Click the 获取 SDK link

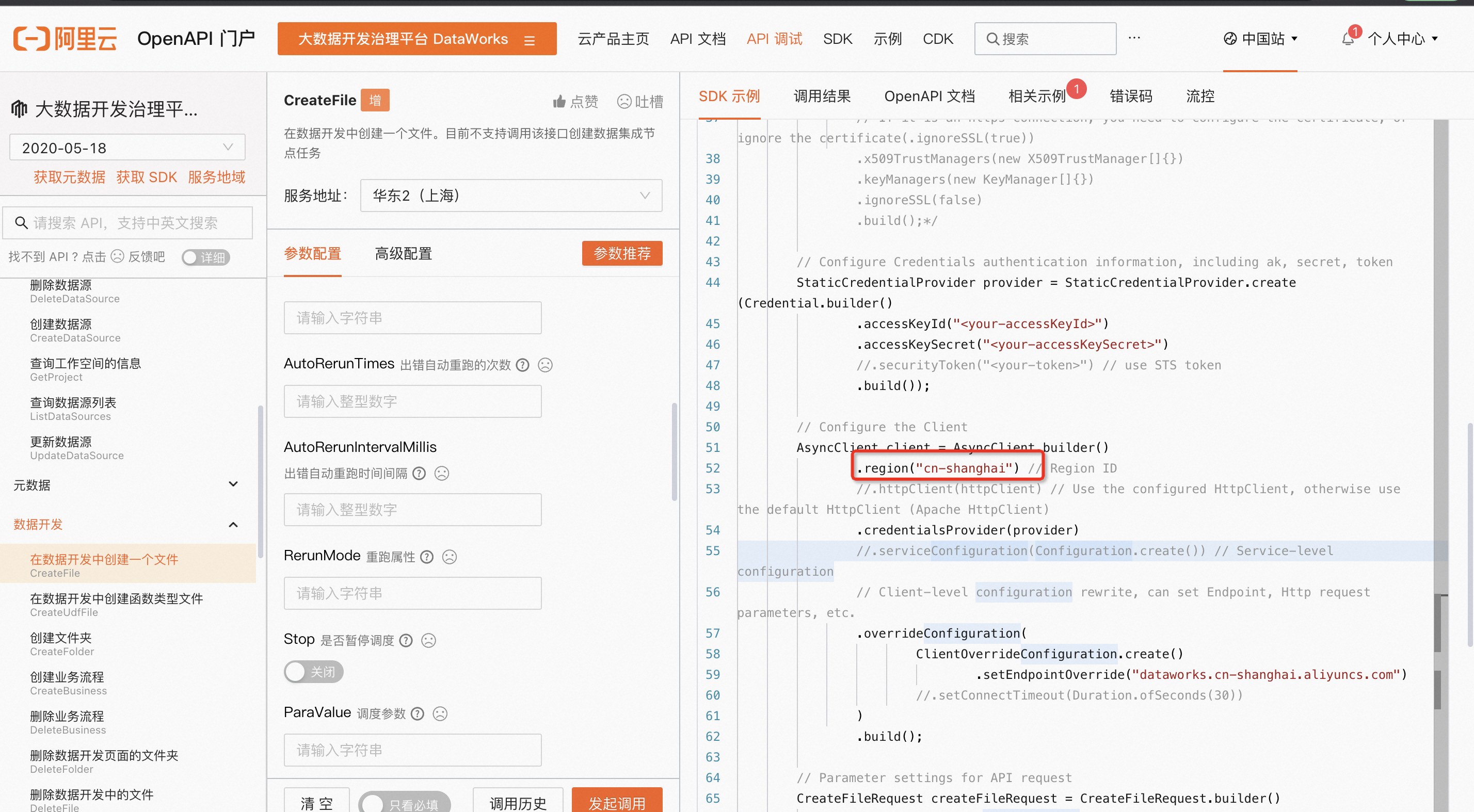click(147, 177)
